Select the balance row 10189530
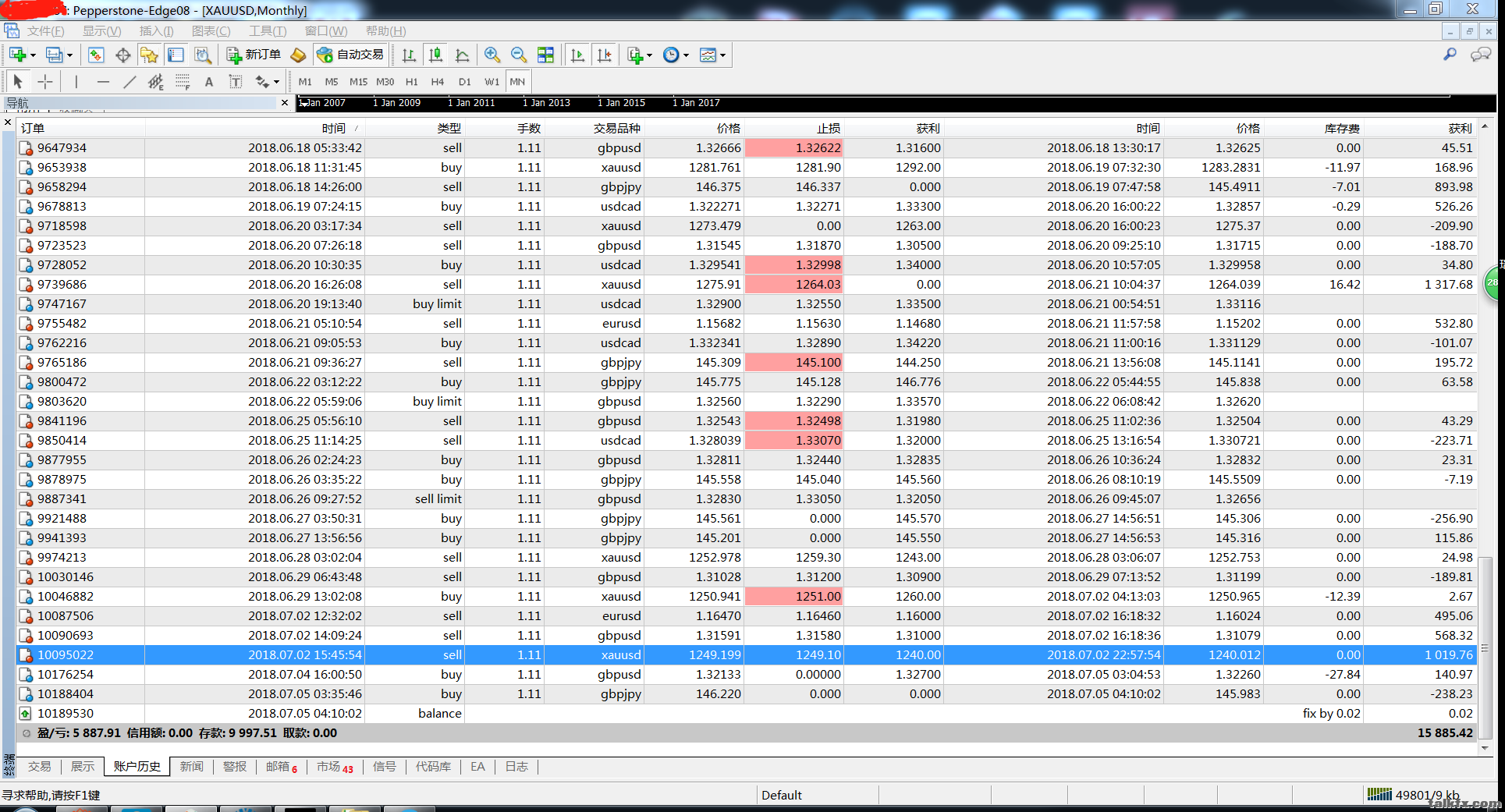Viewport: 1505px width, 812px height. pyautogui.click(x=747, y=714)
